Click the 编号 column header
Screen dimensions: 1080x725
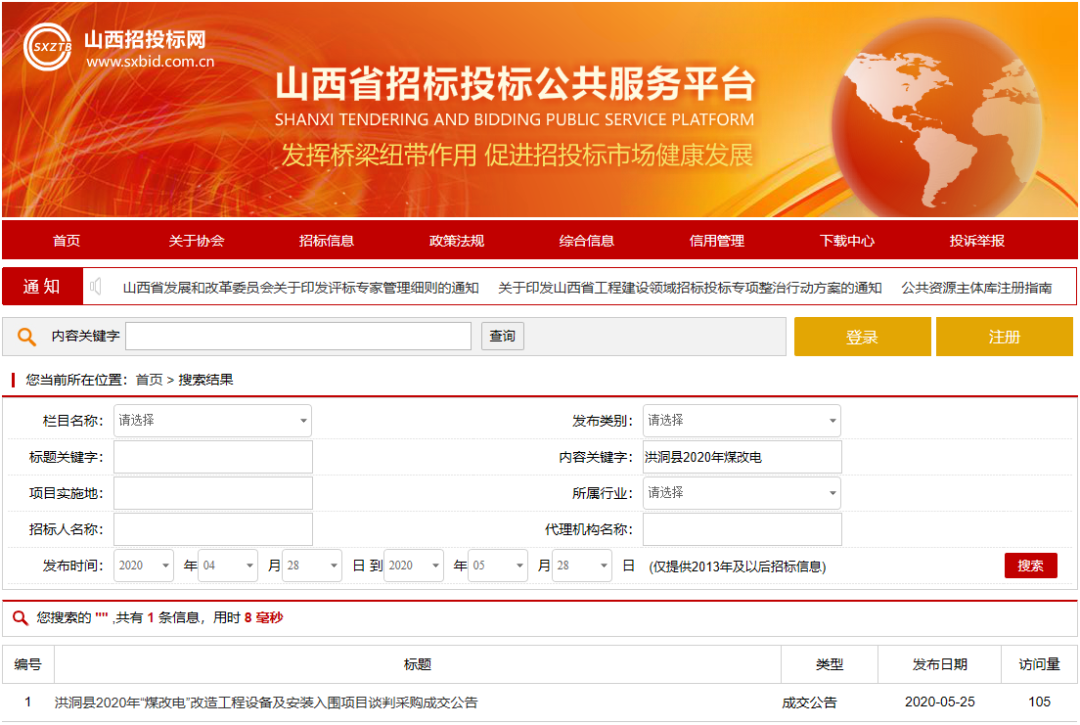click(28, 664)
